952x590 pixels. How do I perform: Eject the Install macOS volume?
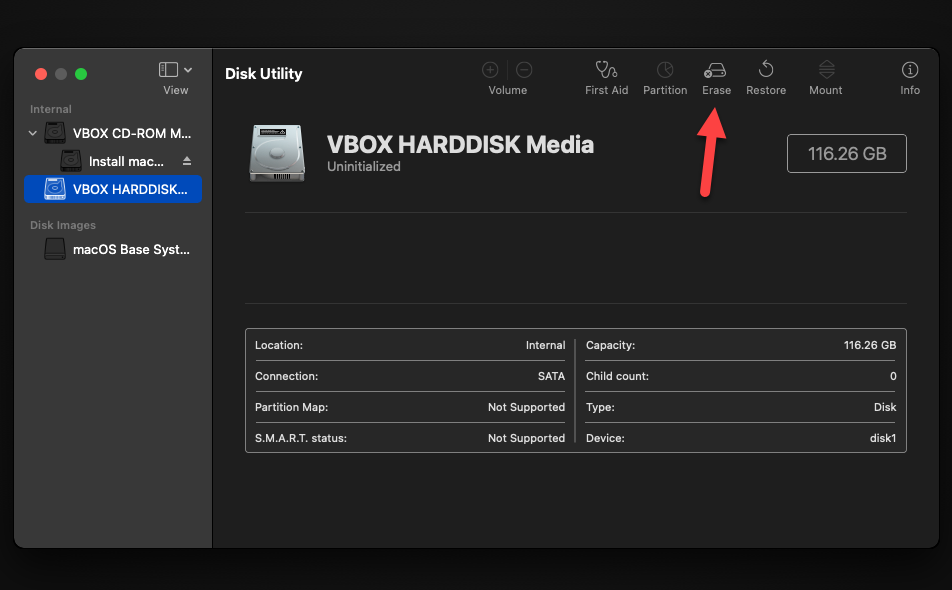pyautogui.click(x=186, y=161)
